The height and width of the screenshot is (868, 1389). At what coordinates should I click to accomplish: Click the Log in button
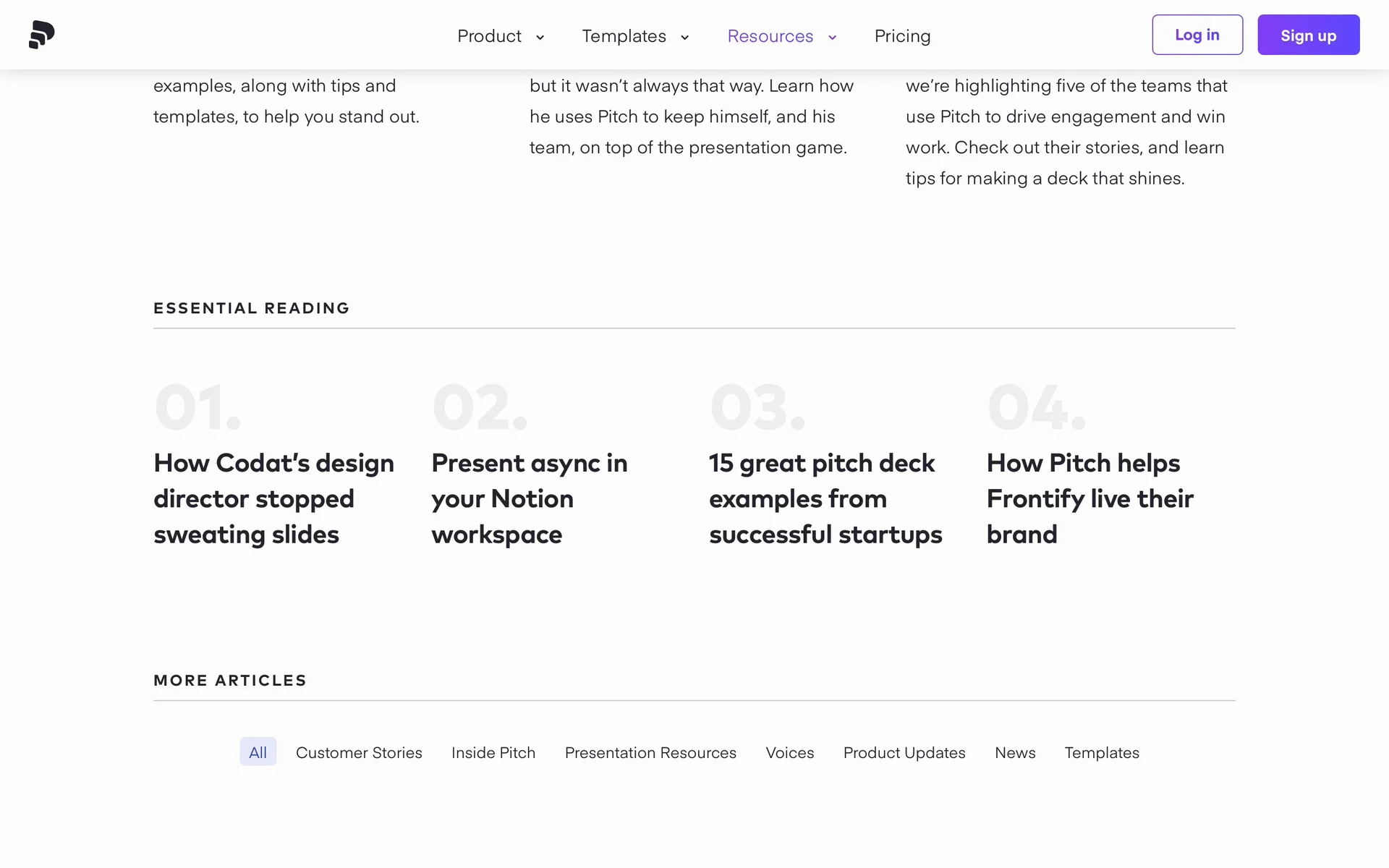pyautogui.click(x=1197, y=35)
